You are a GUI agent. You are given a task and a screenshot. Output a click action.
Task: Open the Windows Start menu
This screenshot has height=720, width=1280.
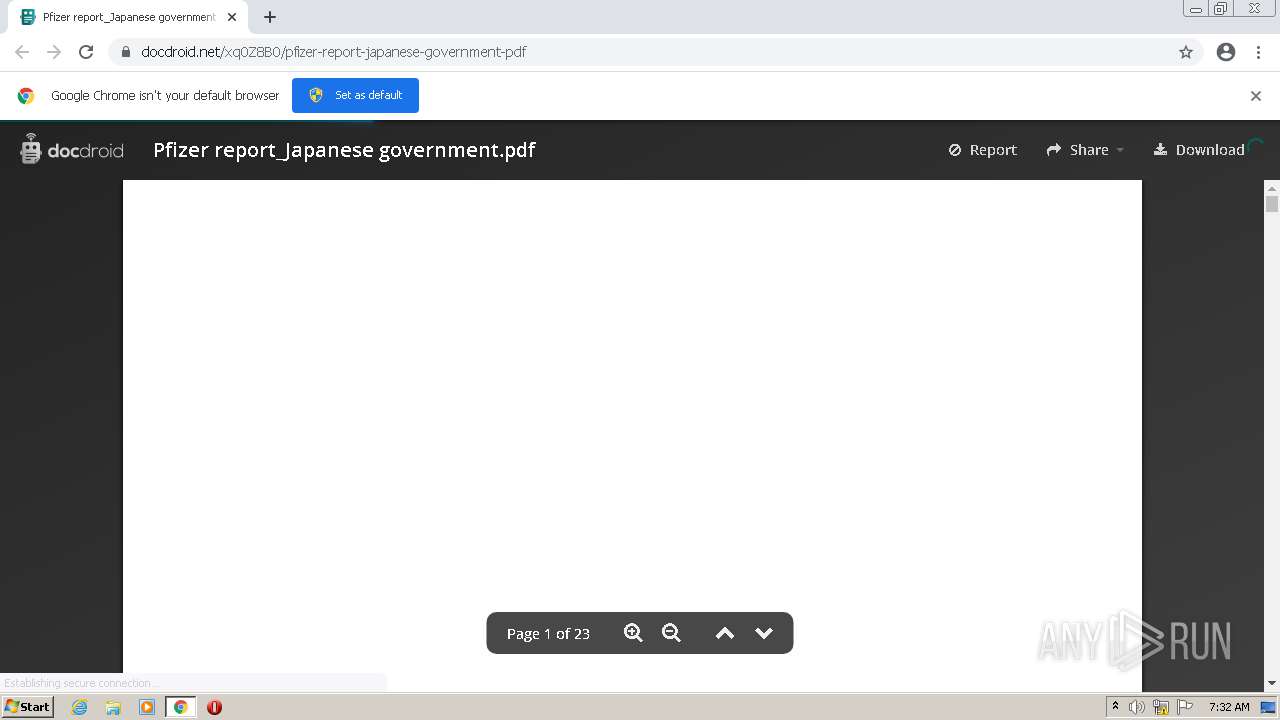coord(27,707)
